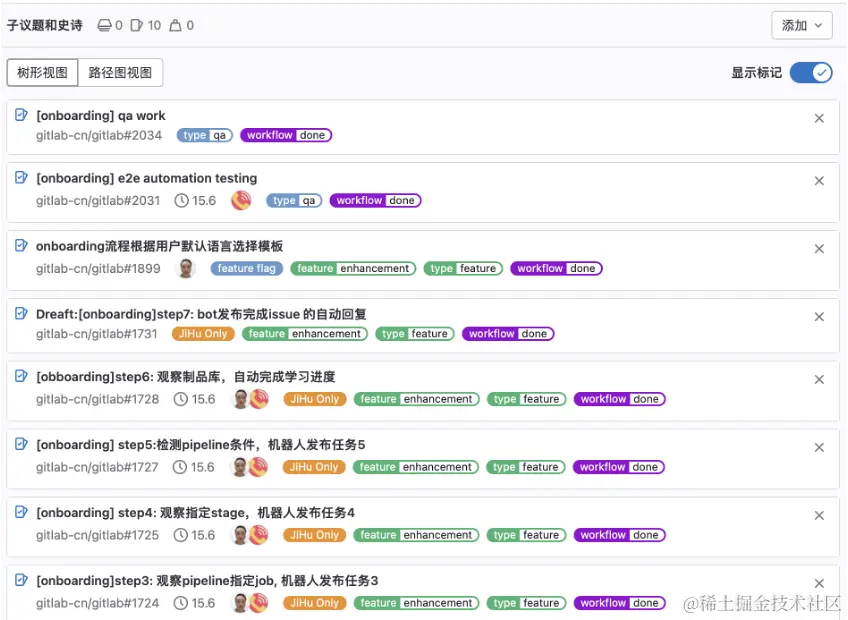Click the assignee avatar on issue #1899
Image resolution: width=848 pixels, height=620 pixels.
tap(183, 267)
